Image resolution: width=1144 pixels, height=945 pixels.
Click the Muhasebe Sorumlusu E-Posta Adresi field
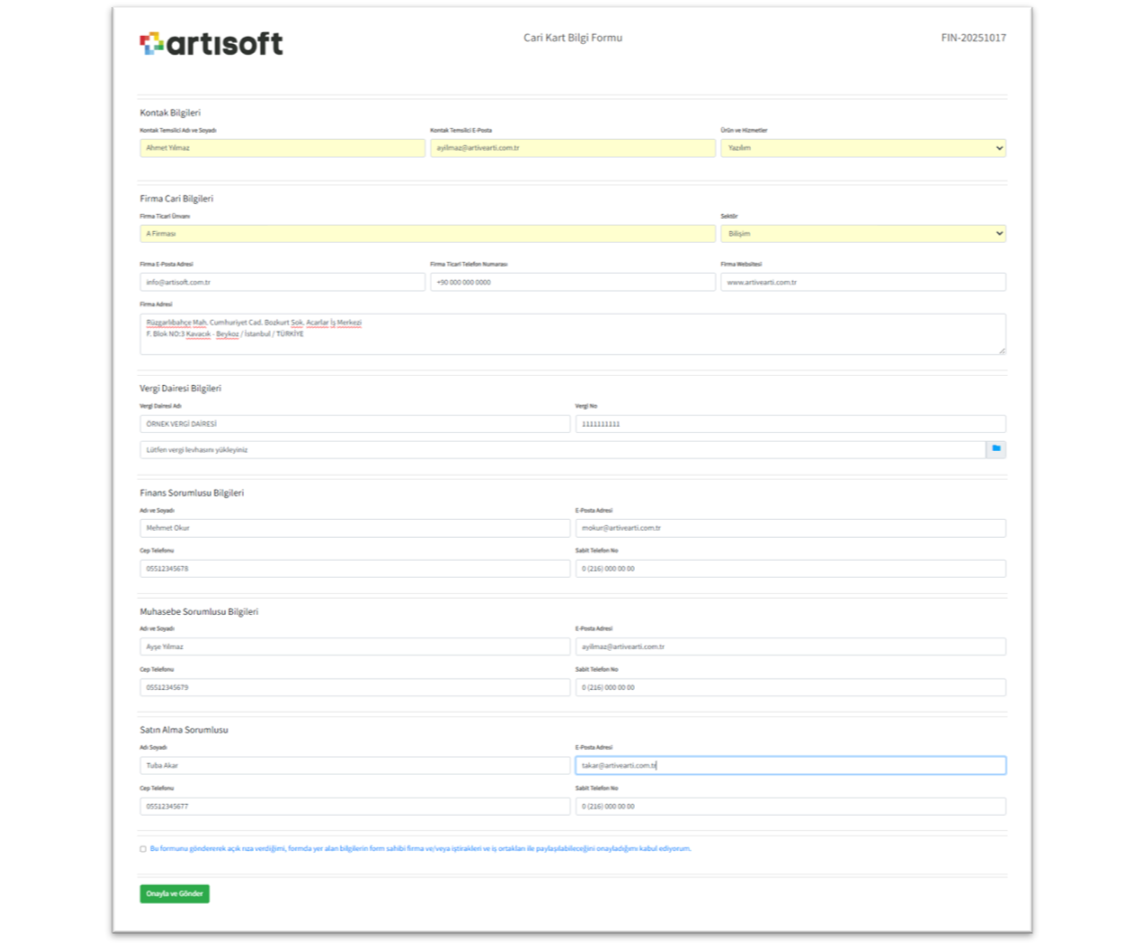tap(789, 647)
